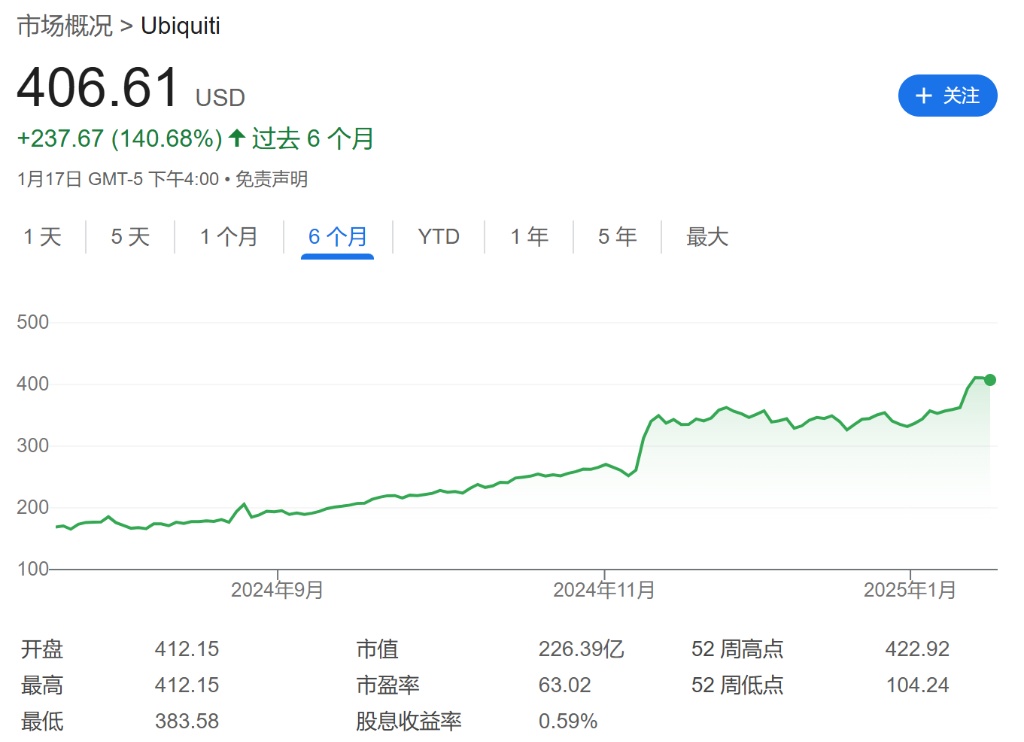1024x742 pixels.
Task: Show the 最大 full history range
Action: pos(707,237)
